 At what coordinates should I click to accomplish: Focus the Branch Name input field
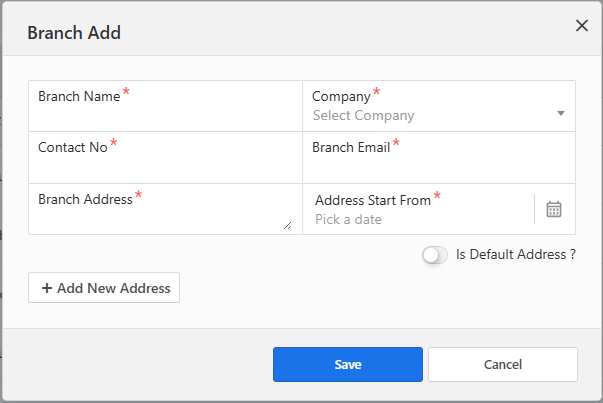point(165,116)
